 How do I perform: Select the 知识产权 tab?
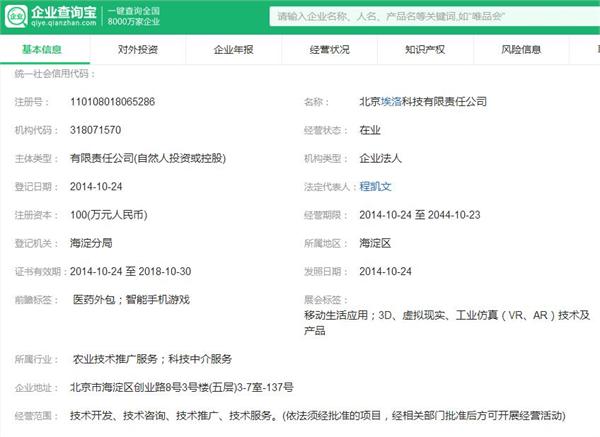pos(425,49)
